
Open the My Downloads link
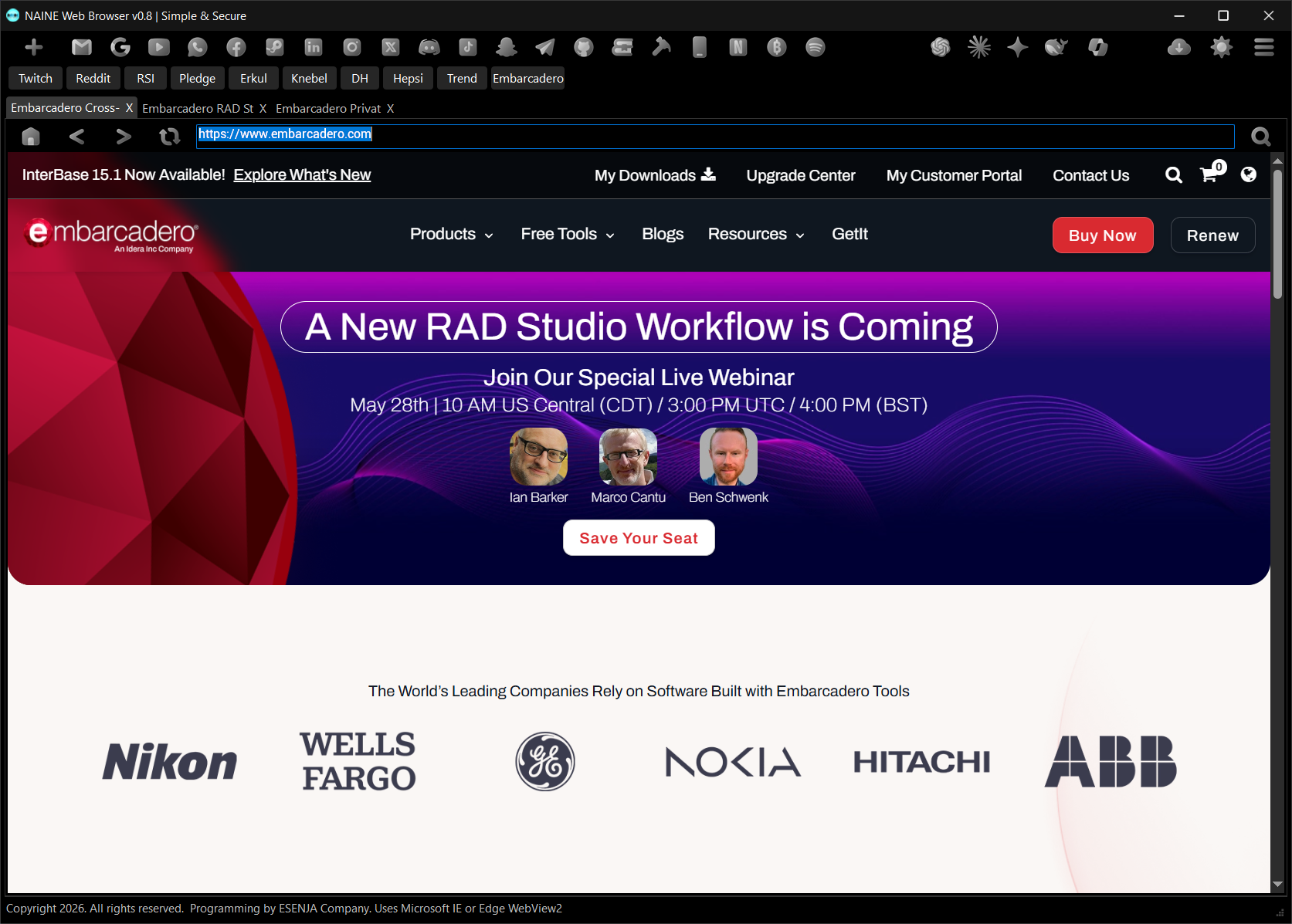click(x=655, y=175)
